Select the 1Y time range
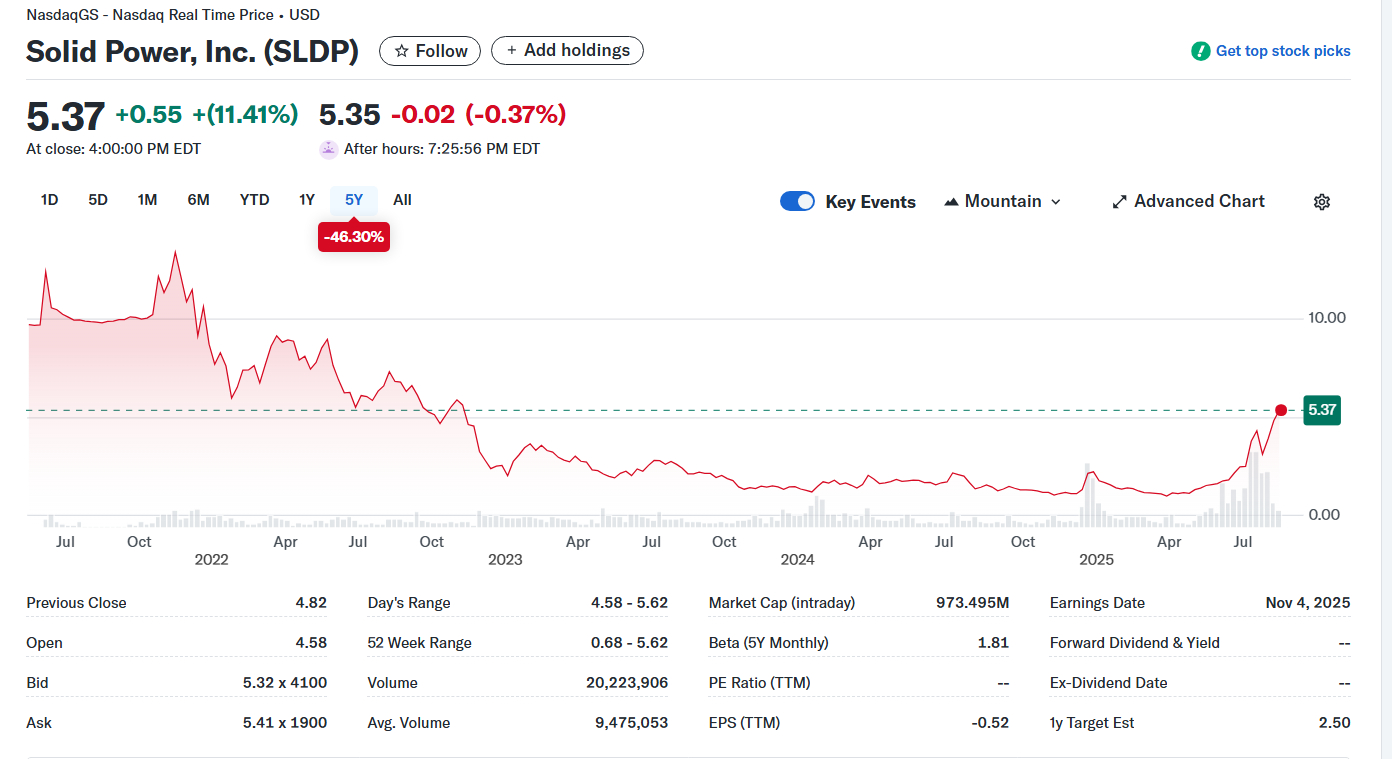 click(307, 200)
